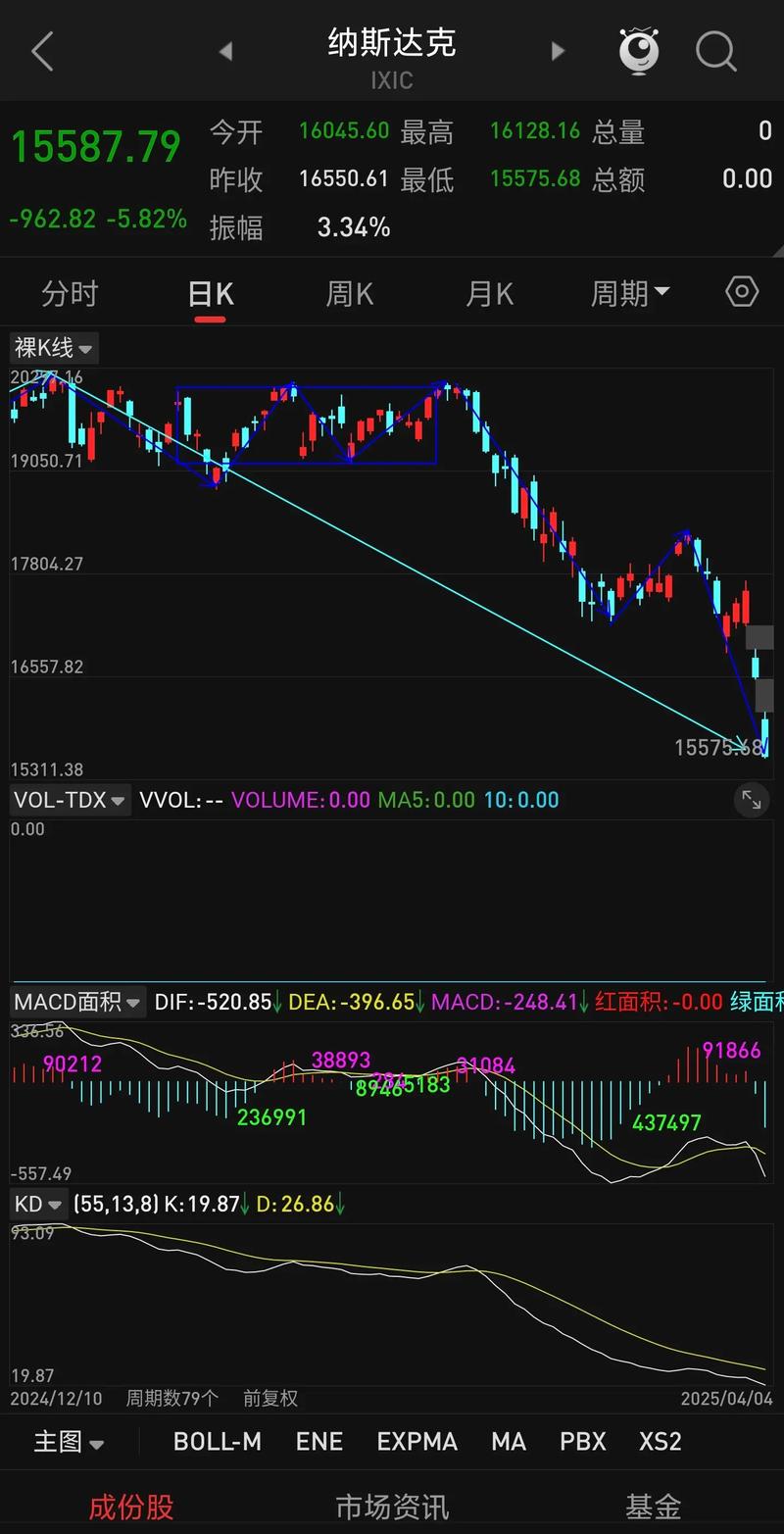Screen dimensions: 784x1534
Task: Open the robot assistant icon
Action: [639, 50]
